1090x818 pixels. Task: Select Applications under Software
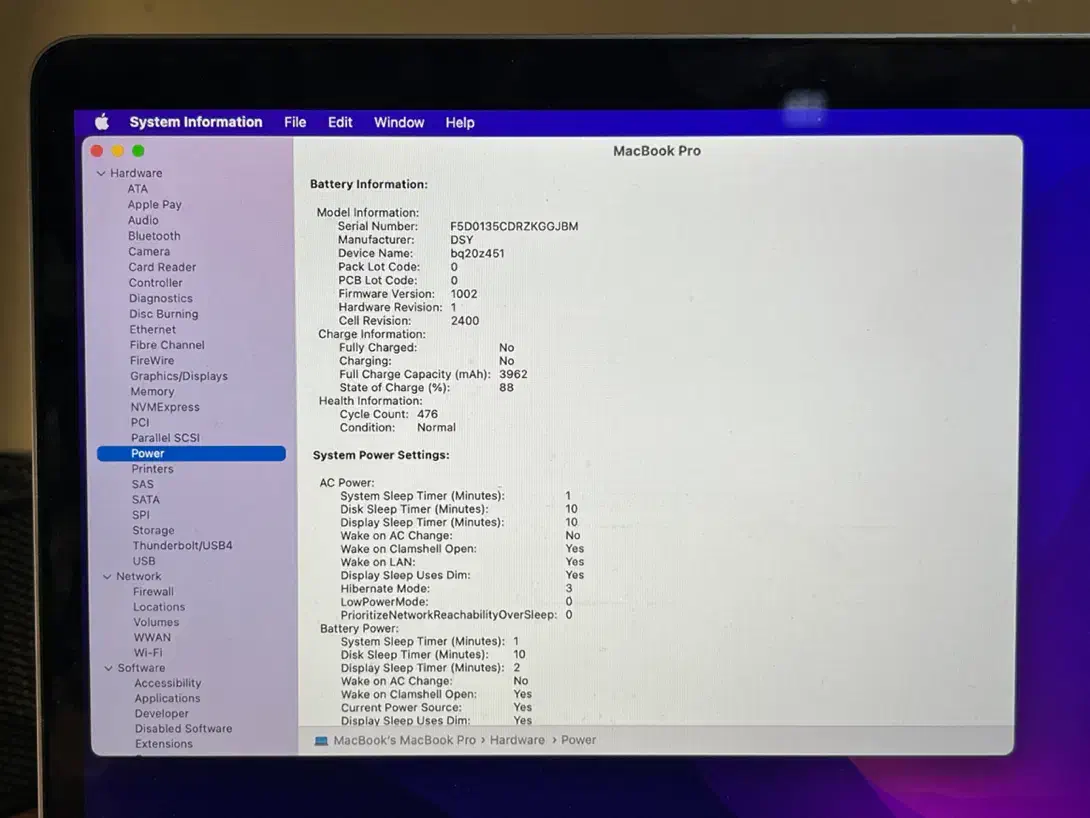coord(167,699)
